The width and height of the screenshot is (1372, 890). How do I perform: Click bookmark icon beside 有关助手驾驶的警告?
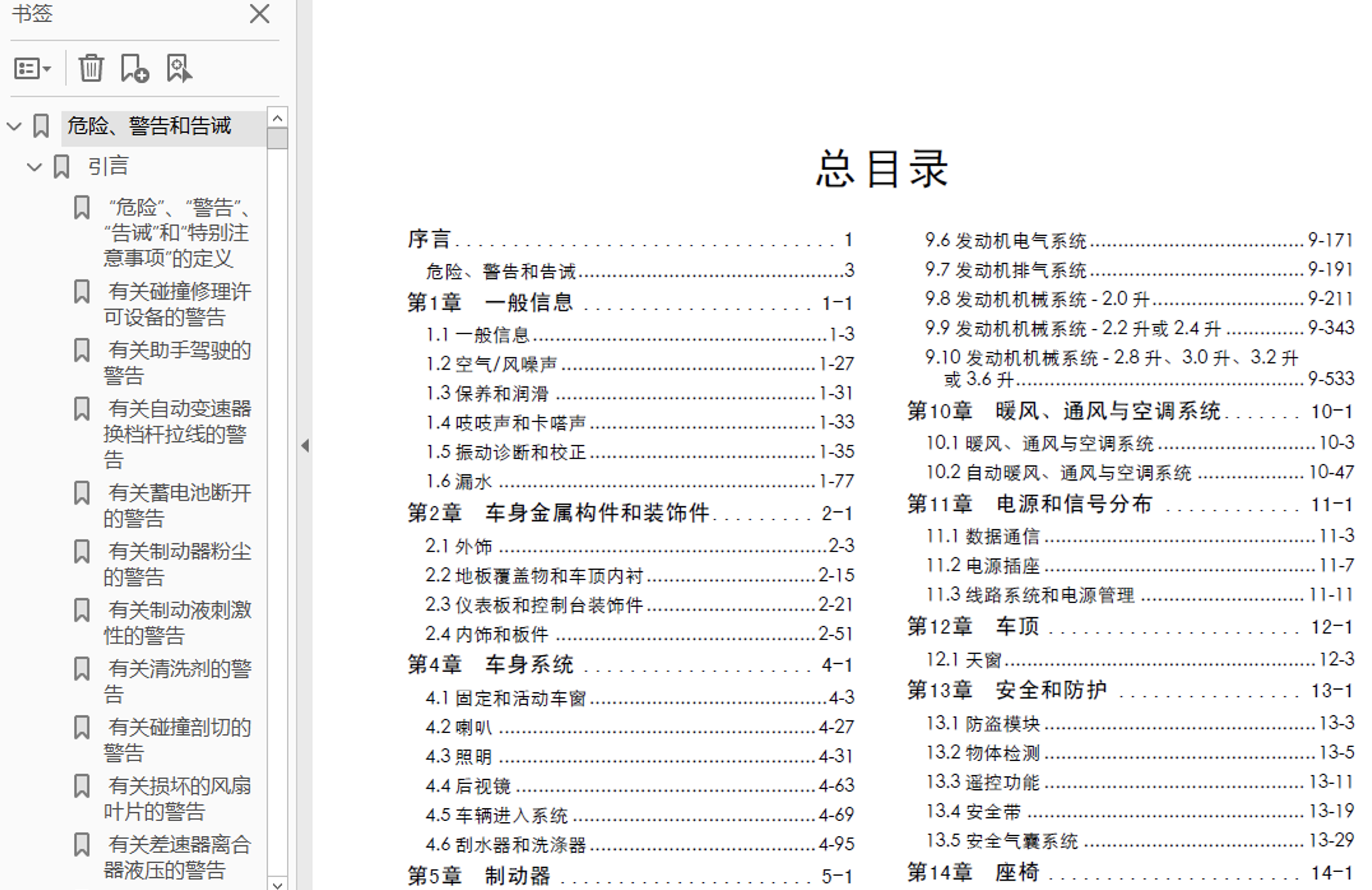tap(82, 350)
